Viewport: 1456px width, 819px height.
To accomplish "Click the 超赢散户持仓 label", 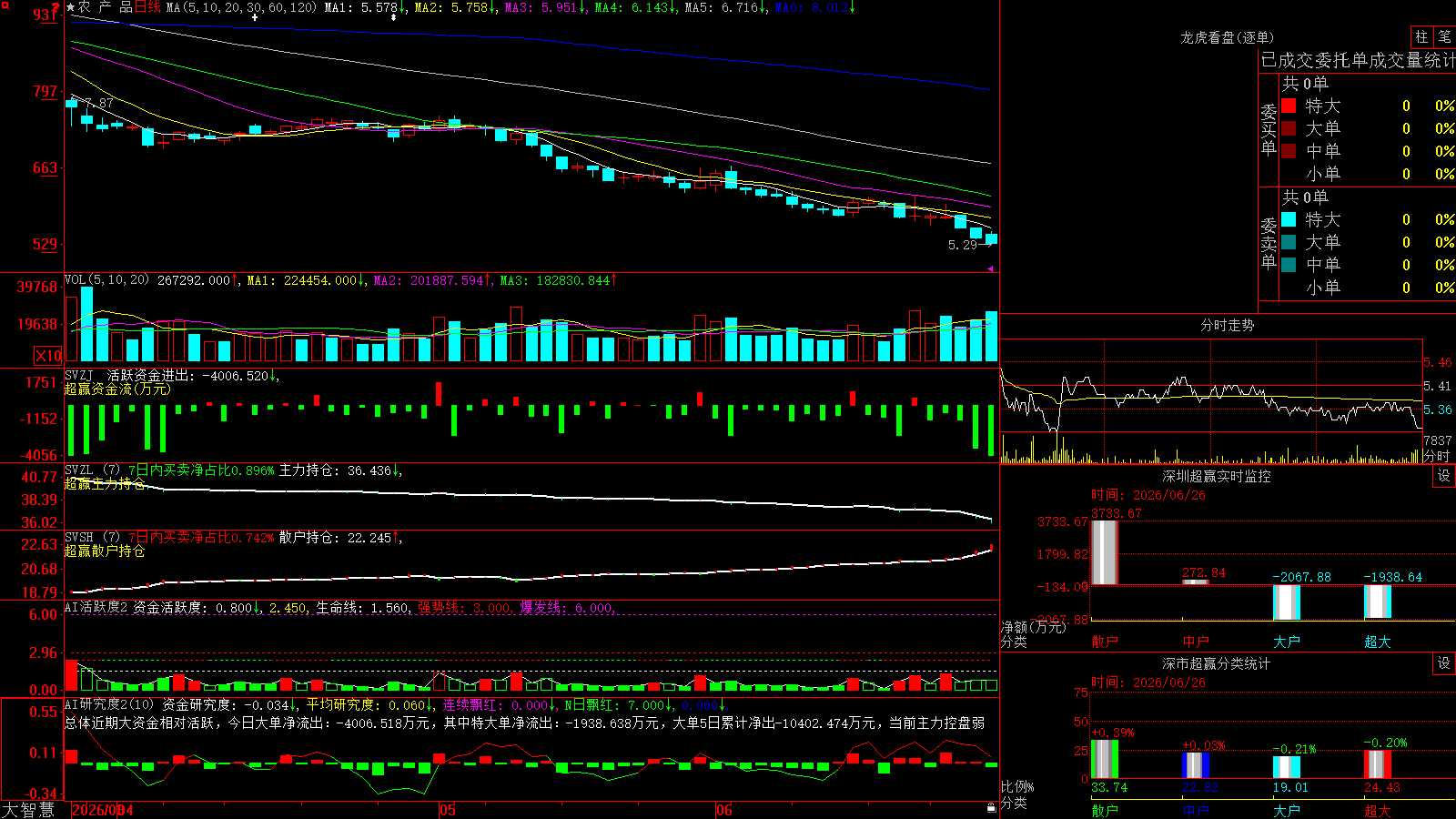I will 105,551.
